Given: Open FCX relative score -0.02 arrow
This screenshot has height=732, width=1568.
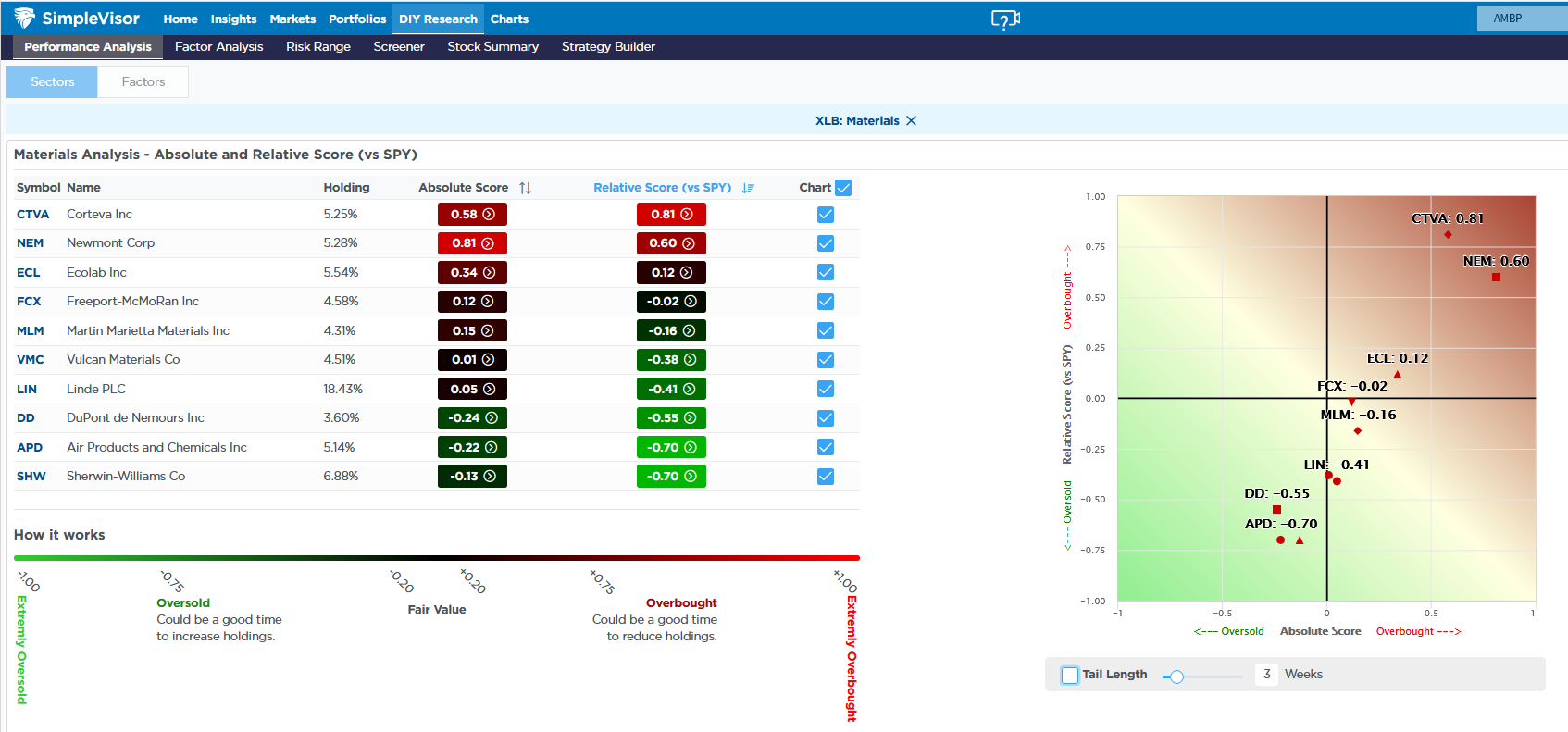Looking at the screenshot, I should pyautogui.click(x=690, y=302).
